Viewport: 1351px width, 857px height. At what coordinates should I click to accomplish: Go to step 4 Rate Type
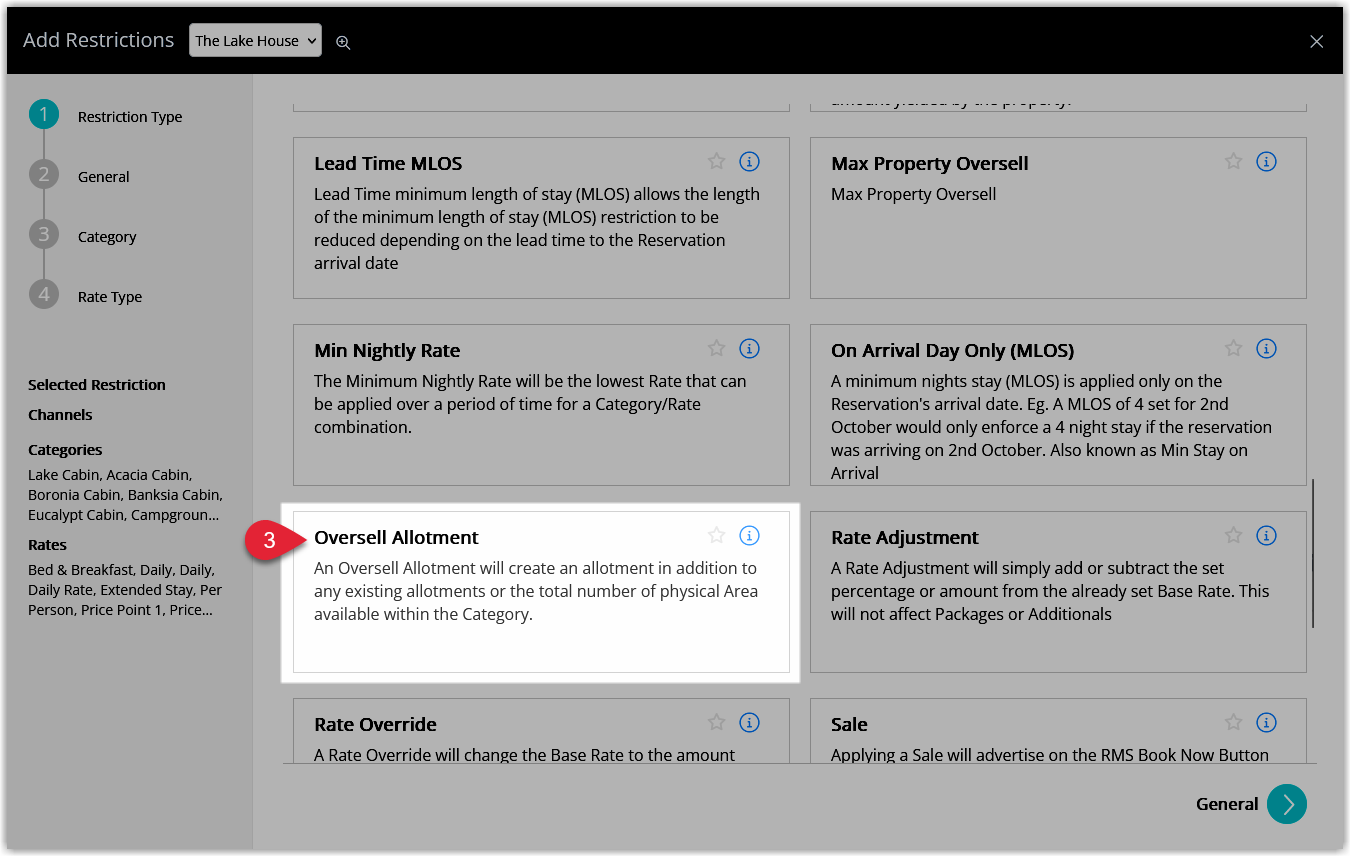click(x=44, y=295)
